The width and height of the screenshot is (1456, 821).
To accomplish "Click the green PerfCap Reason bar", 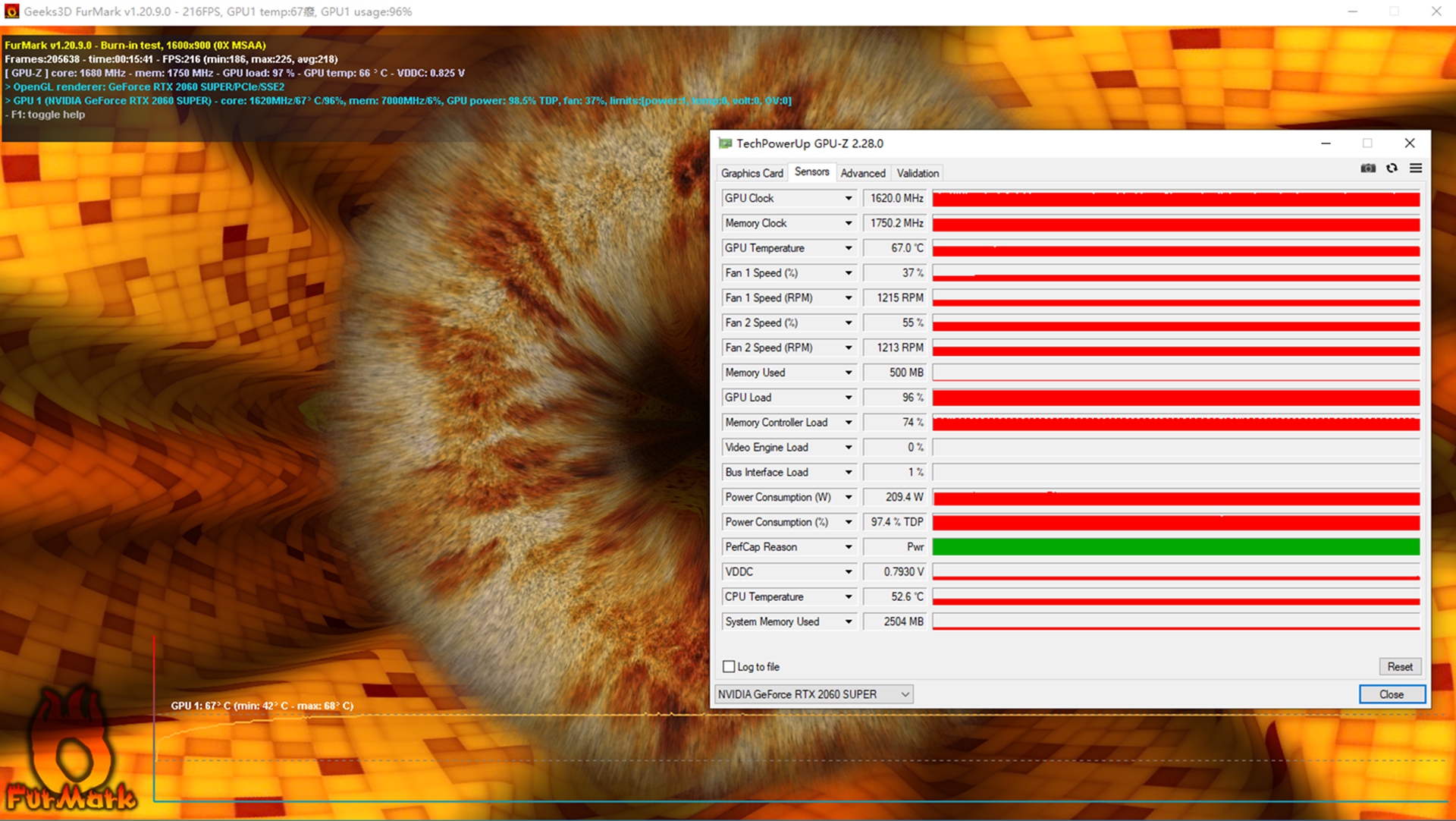I will click(x=1175, y=547).
